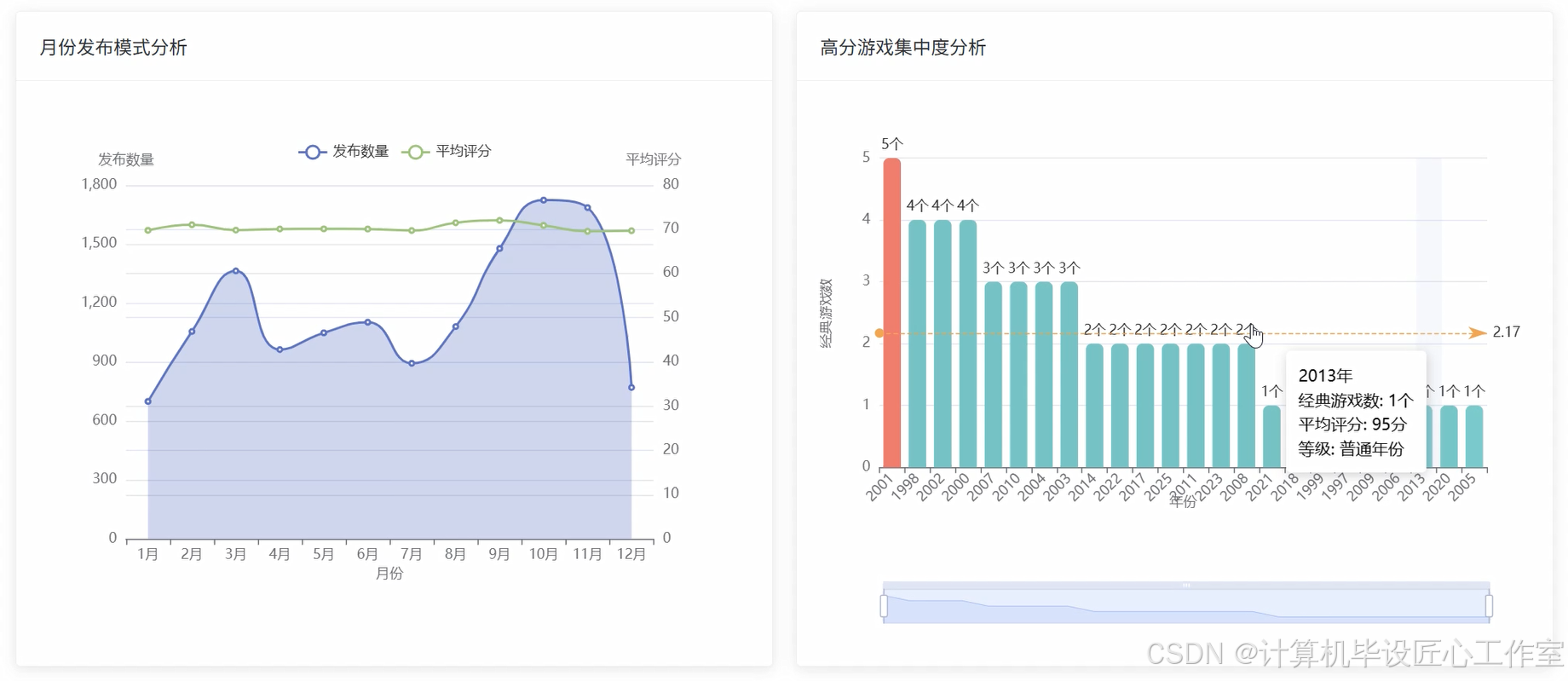Click the 月份发布模式分析 panel title
Screen dimensions: 1568x681
pyautogui.click(x=113, y=48)
